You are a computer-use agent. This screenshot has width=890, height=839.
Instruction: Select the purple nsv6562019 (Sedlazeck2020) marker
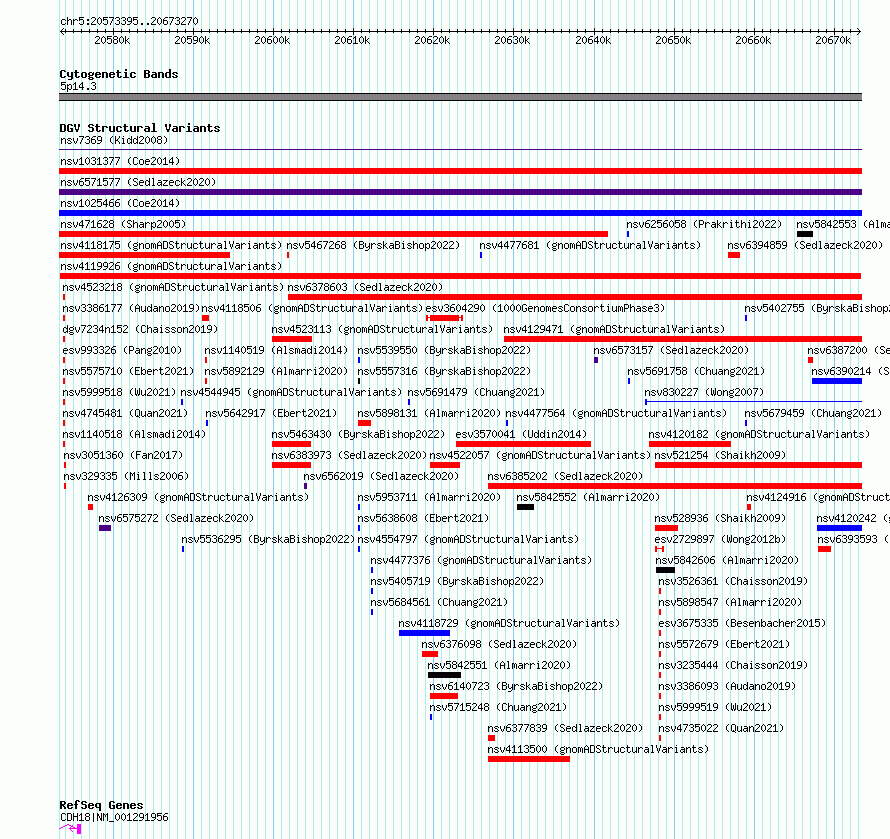click(x=305, y=486)
